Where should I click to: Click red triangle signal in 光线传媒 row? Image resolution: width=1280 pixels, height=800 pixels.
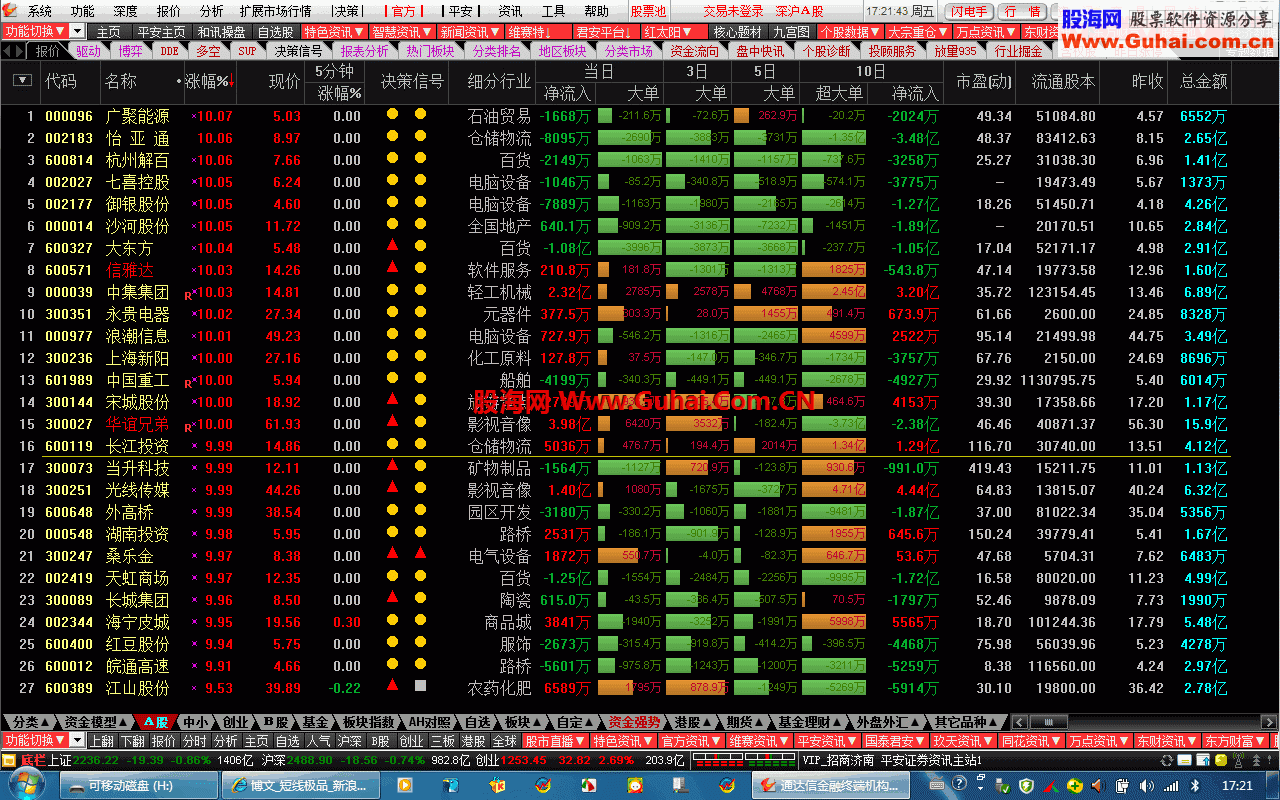click(392, 487)
